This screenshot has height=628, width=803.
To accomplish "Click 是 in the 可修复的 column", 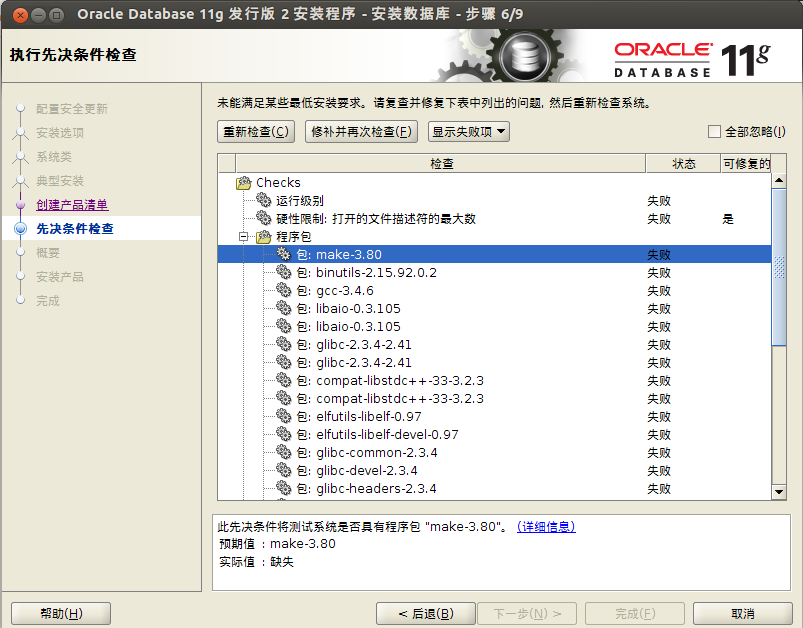I will coord(728,219).
